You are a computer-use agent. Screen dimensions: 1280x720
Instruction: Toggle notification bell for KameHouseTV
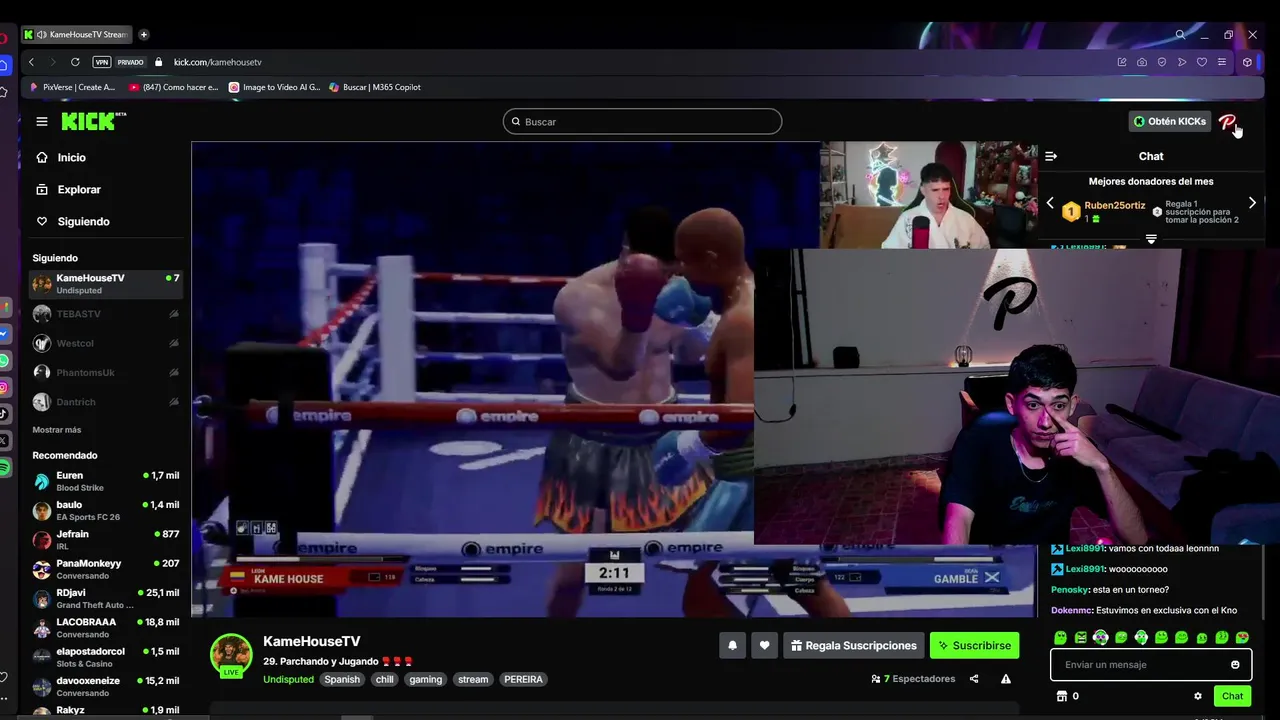click(732, 645)
